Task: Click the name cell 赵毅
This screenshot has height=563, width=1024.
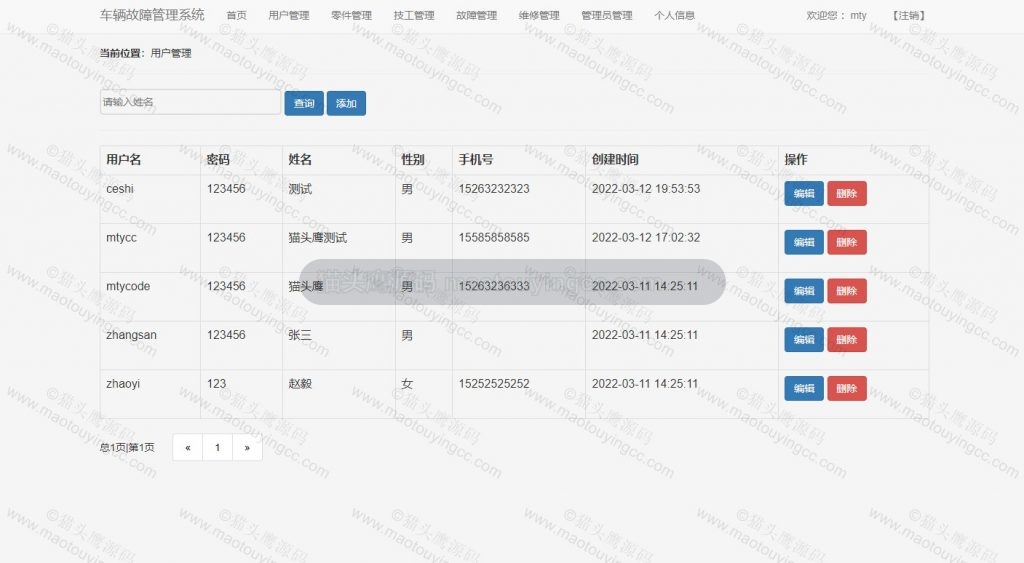Action: pyautogui.click(x=300, y=384)
